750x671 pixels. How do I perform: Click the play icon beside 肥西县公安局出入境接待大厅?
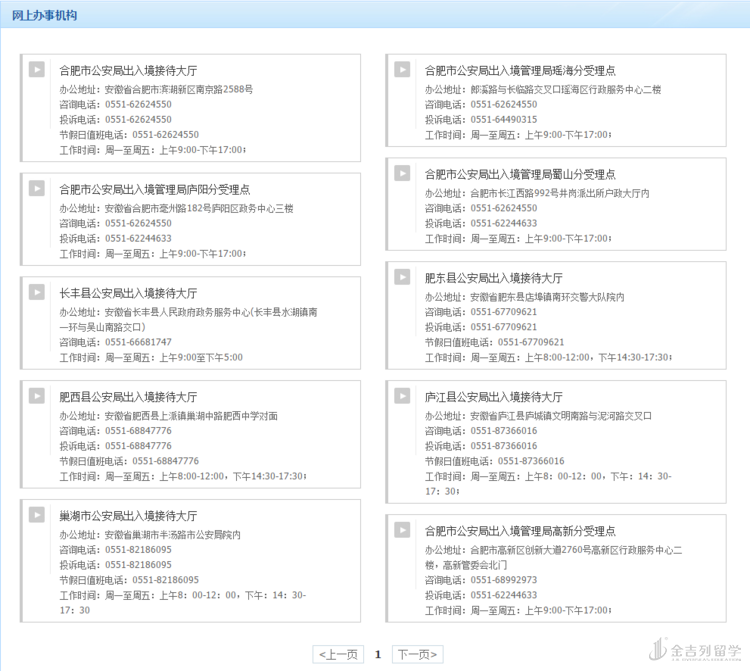(37, 396)
